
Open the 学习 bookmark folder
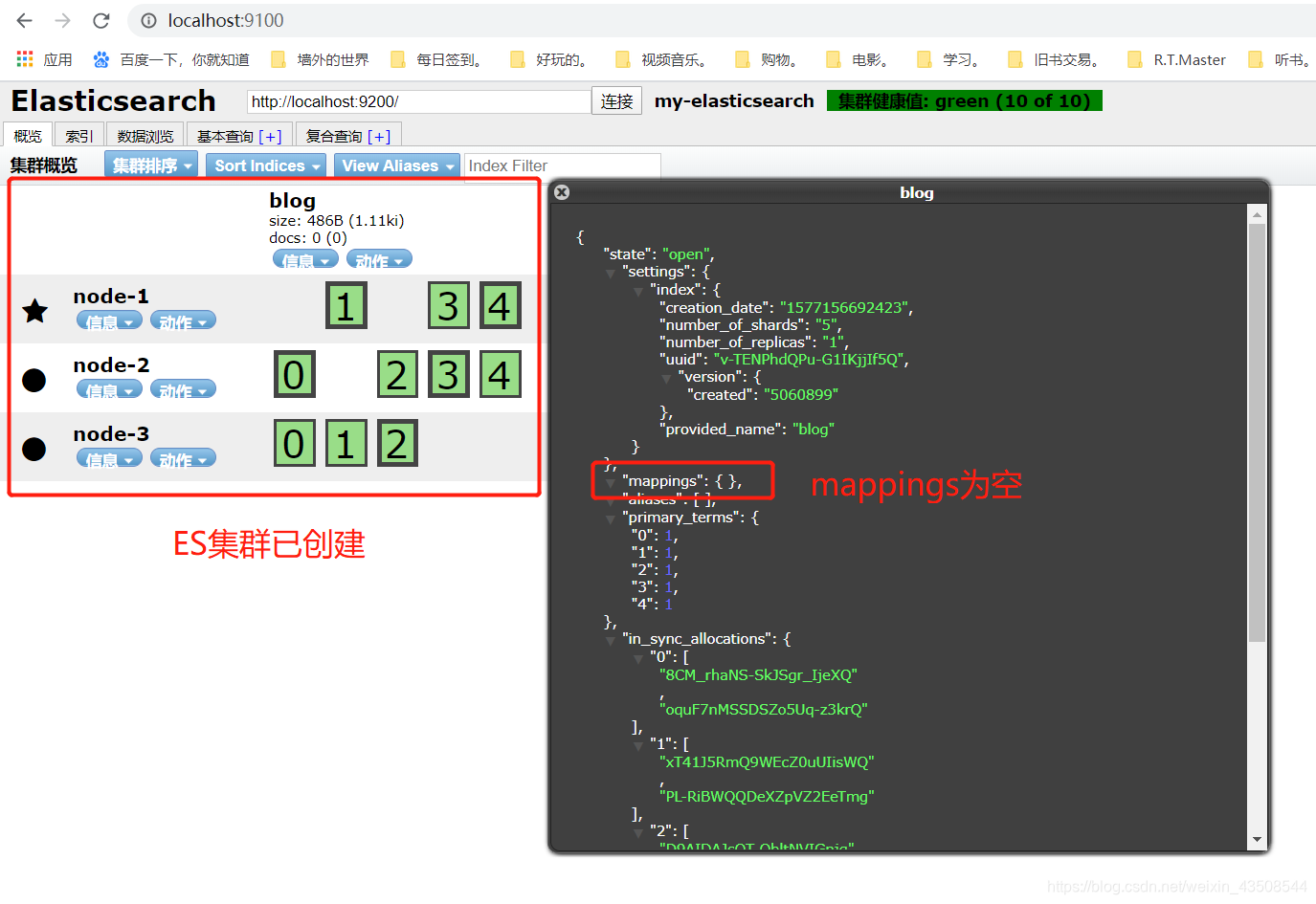[951, 59]
